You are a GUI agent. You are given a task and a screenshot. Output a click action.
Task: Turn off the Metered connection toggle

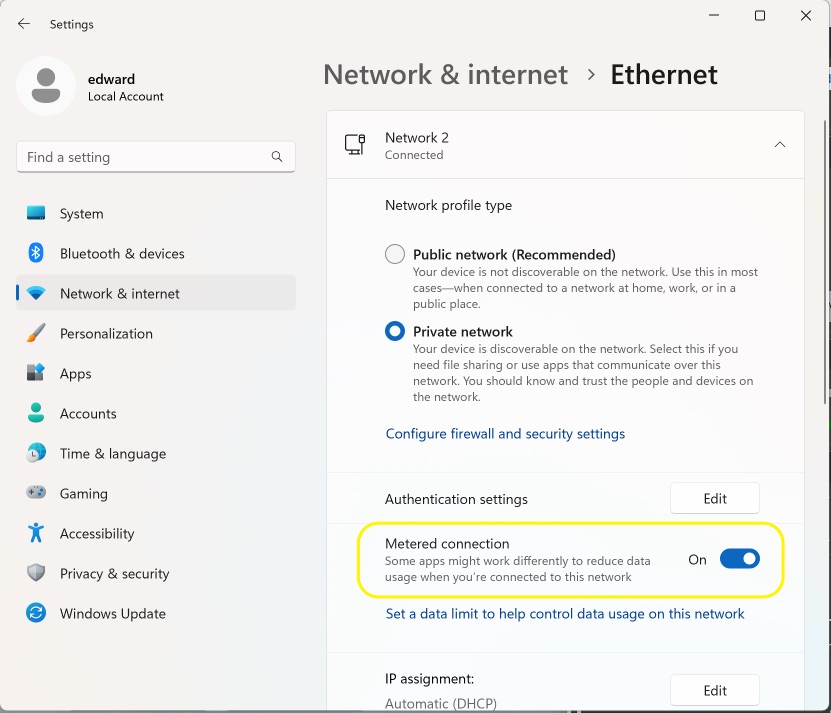pyautogui.click(x=740, y=559)
